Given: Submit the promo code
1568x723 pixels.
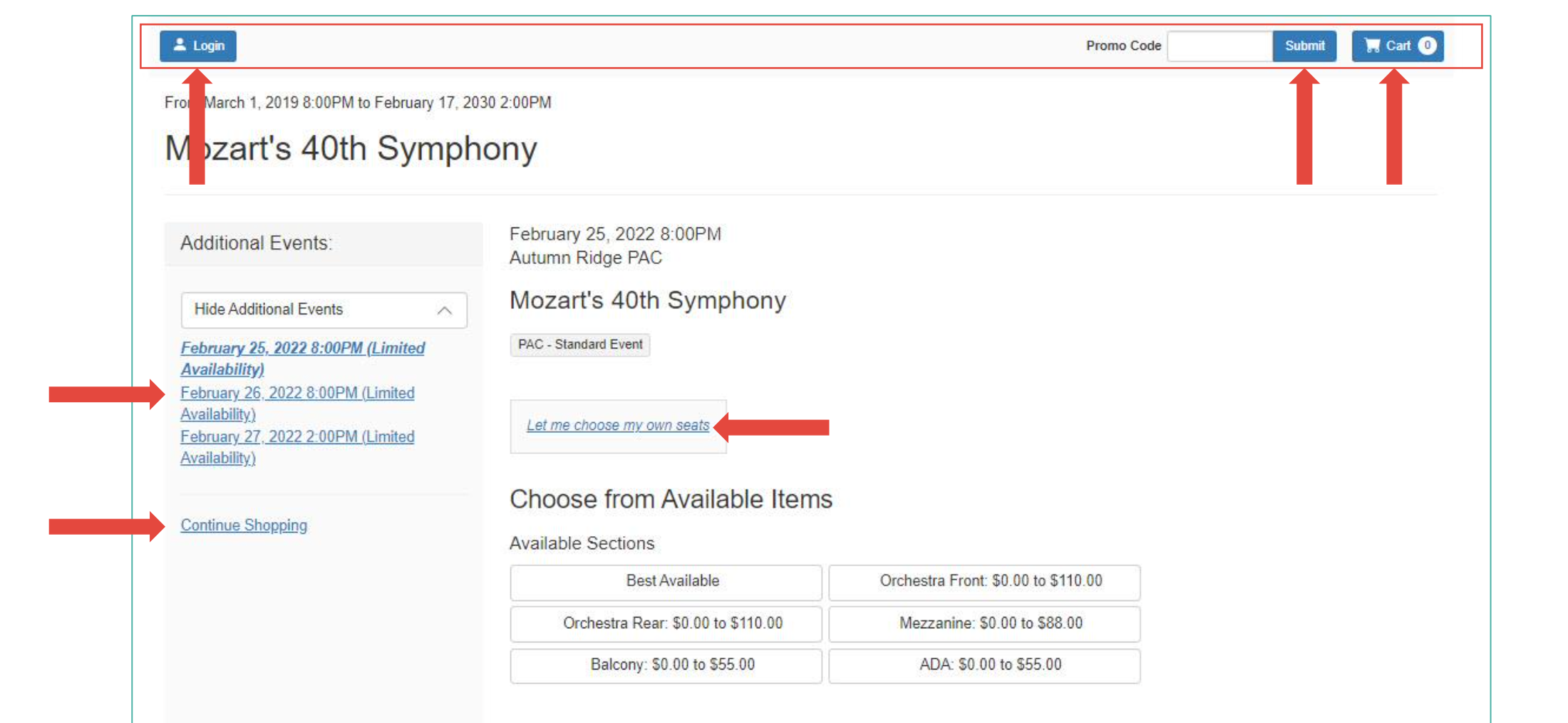Looking at the screenshot, I should (x=1304, y=46).
